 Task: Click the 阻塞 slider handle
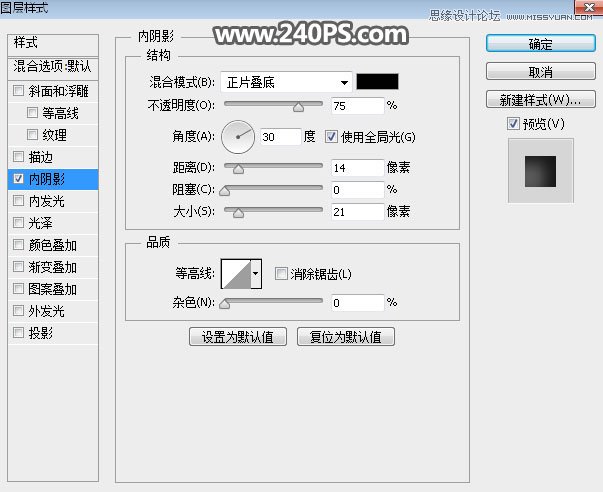point(225,191)
